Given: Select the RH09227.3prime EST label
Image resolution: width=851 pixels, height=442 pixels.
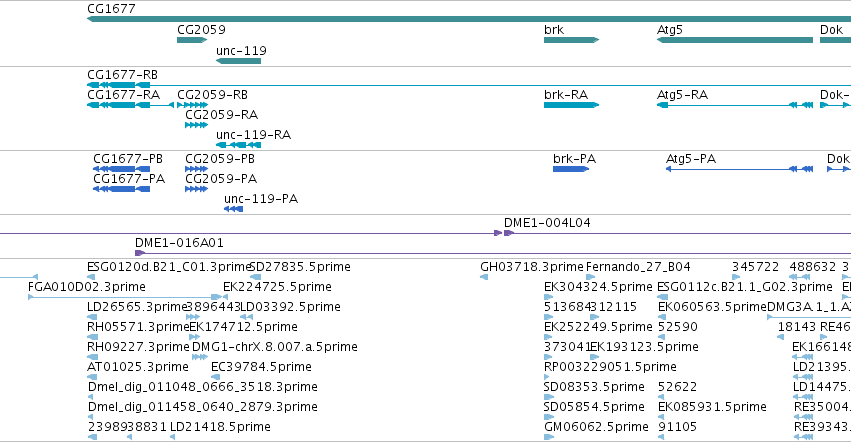Looking at the screenshot, I should tap(138, 347).
